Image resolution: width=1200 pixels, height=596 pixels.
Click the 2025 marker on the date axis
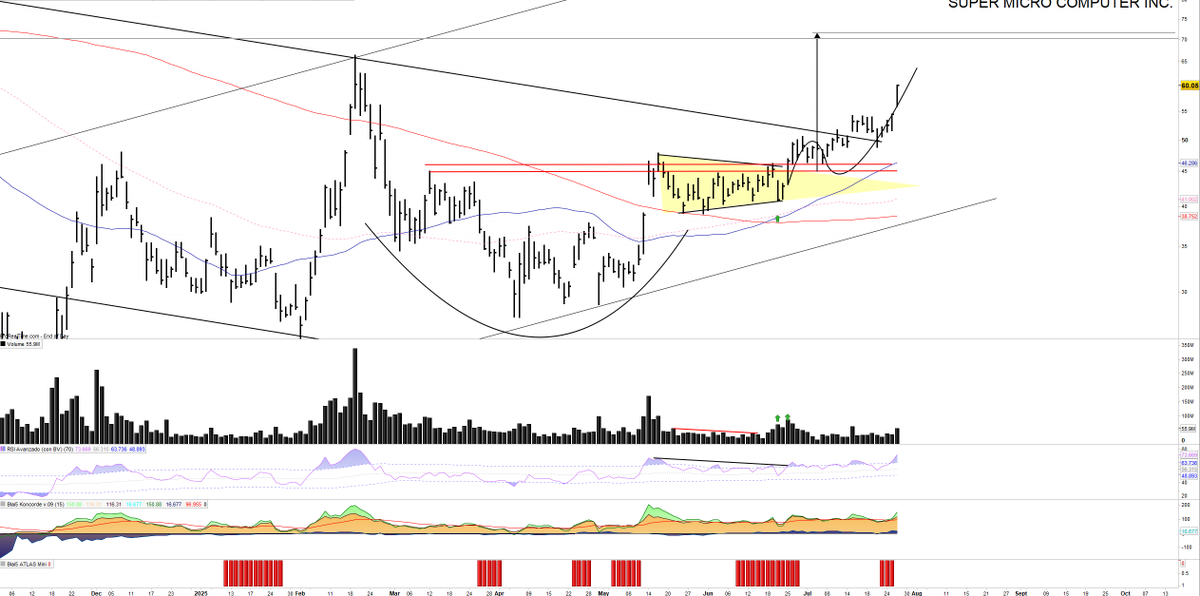(x=200, y=592)
